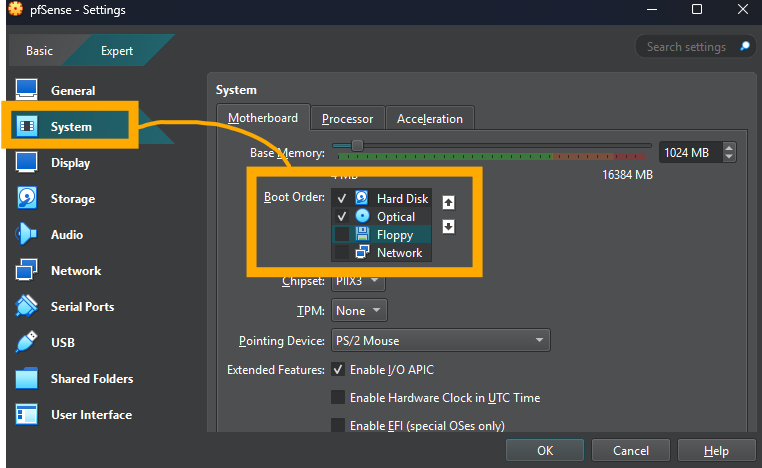Click the Network icon in boot order list
Screen dimensions: 762x468
point(362,252)
